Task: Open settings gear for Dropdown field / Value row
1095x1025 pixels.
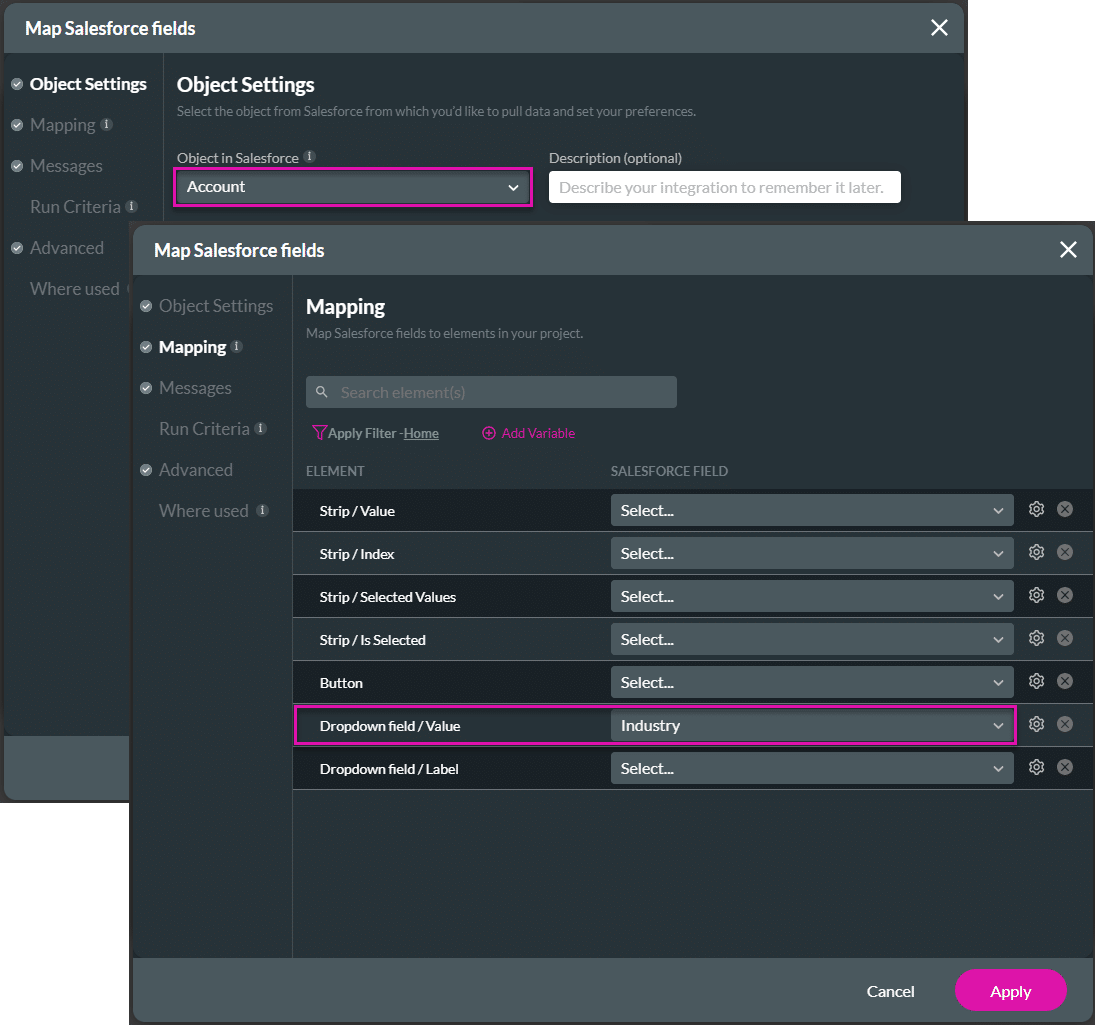Action: tap(1036, 724)
